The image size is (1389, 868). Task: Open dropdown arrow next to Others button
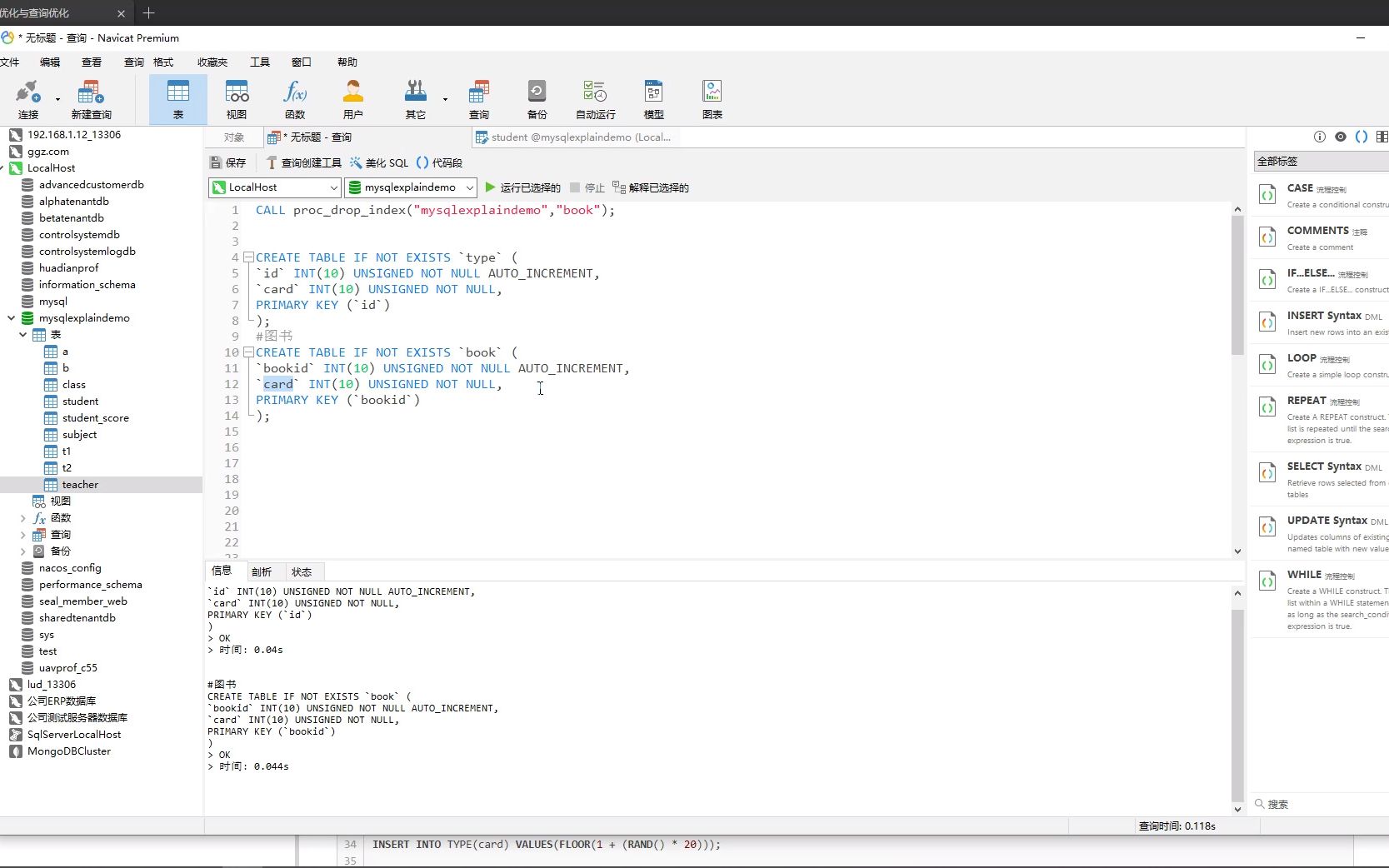pyautogui.click(x=445, y=99)
